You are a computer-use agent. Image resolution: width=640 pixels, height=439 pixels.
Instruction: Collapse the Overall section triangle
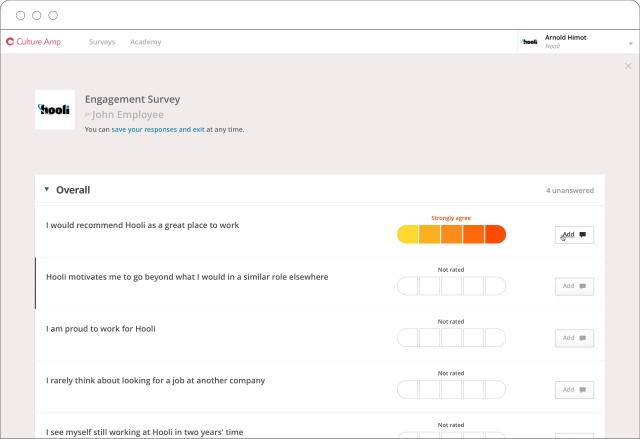[47, 189]
